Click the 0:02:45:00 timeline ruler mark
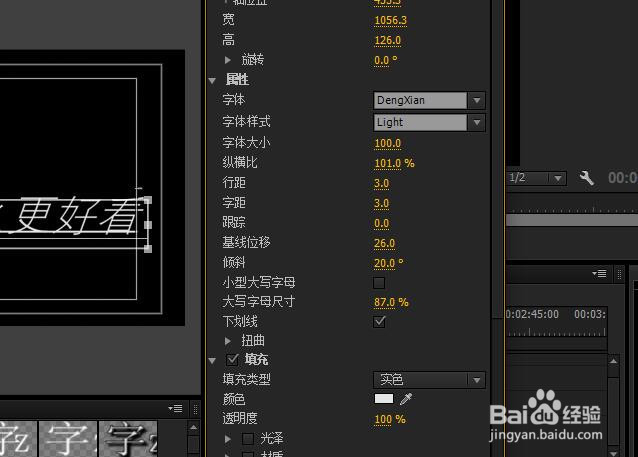 pyautogui.click(x=532, y=314)
